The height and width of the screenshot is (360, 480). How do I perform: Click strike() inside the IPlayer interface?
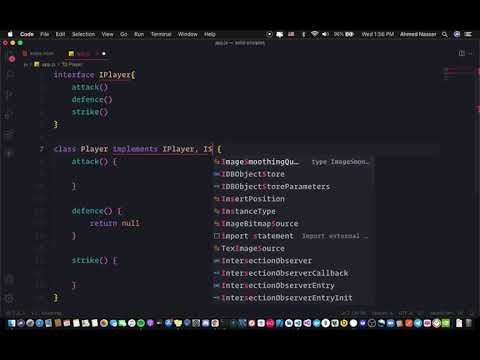tap(90, 112)
